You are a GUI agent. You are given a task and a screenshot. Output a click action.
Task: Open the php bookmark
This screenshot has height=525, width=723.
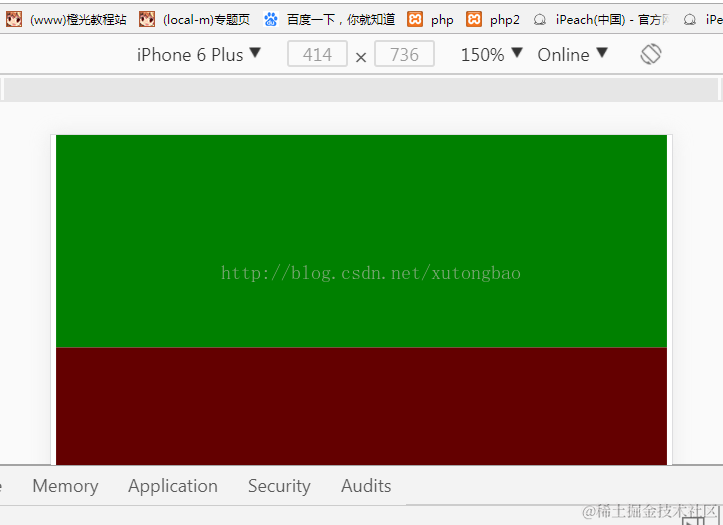coord(431,19)
